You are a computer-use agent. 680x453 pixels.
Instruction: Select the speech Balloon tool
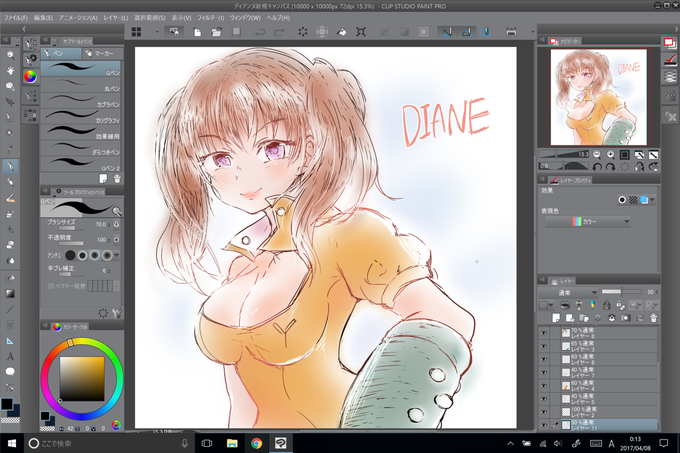pyautogui.click(x=10, y=372)
